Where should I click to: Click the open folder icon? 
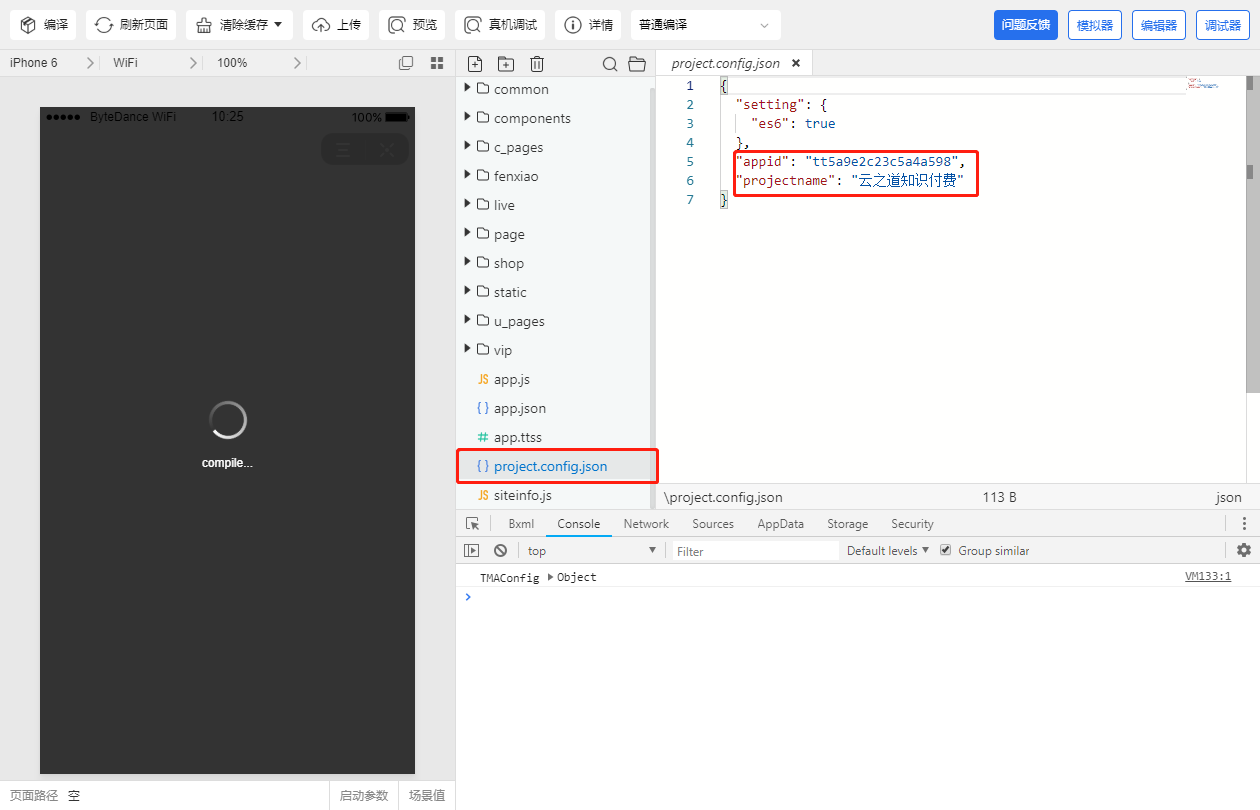(x=637, y=64)
